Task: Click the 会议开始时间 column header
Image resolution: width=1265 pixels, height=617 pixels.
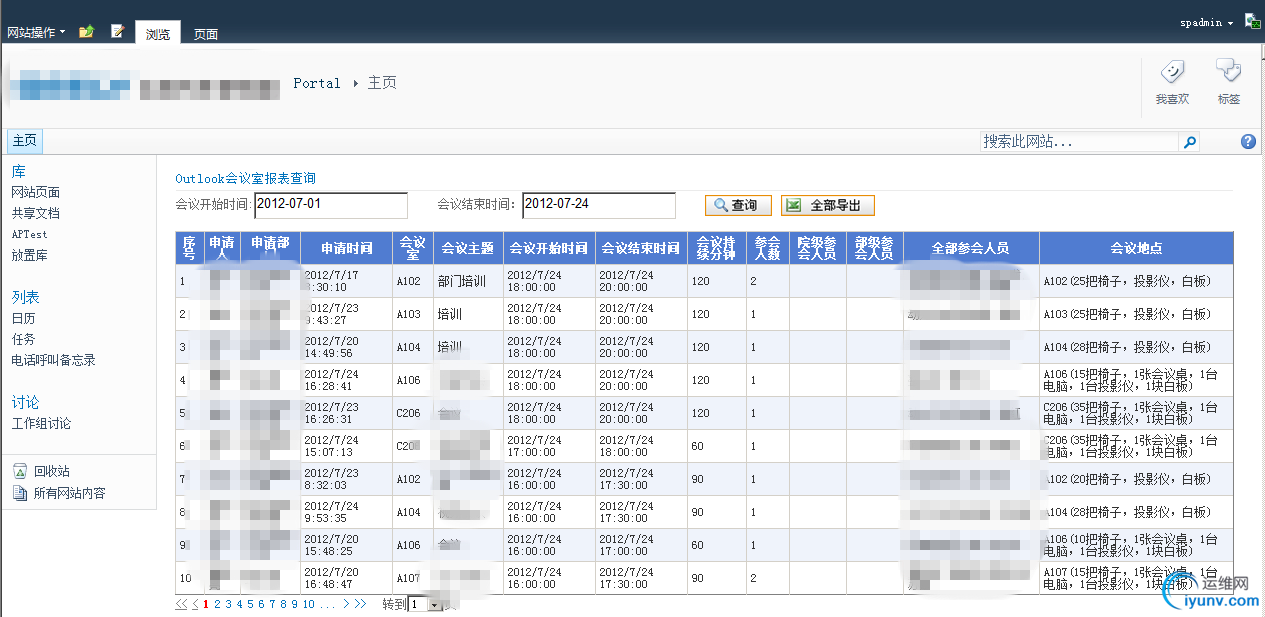Action: pyautogui.click(x=549, y=248)
